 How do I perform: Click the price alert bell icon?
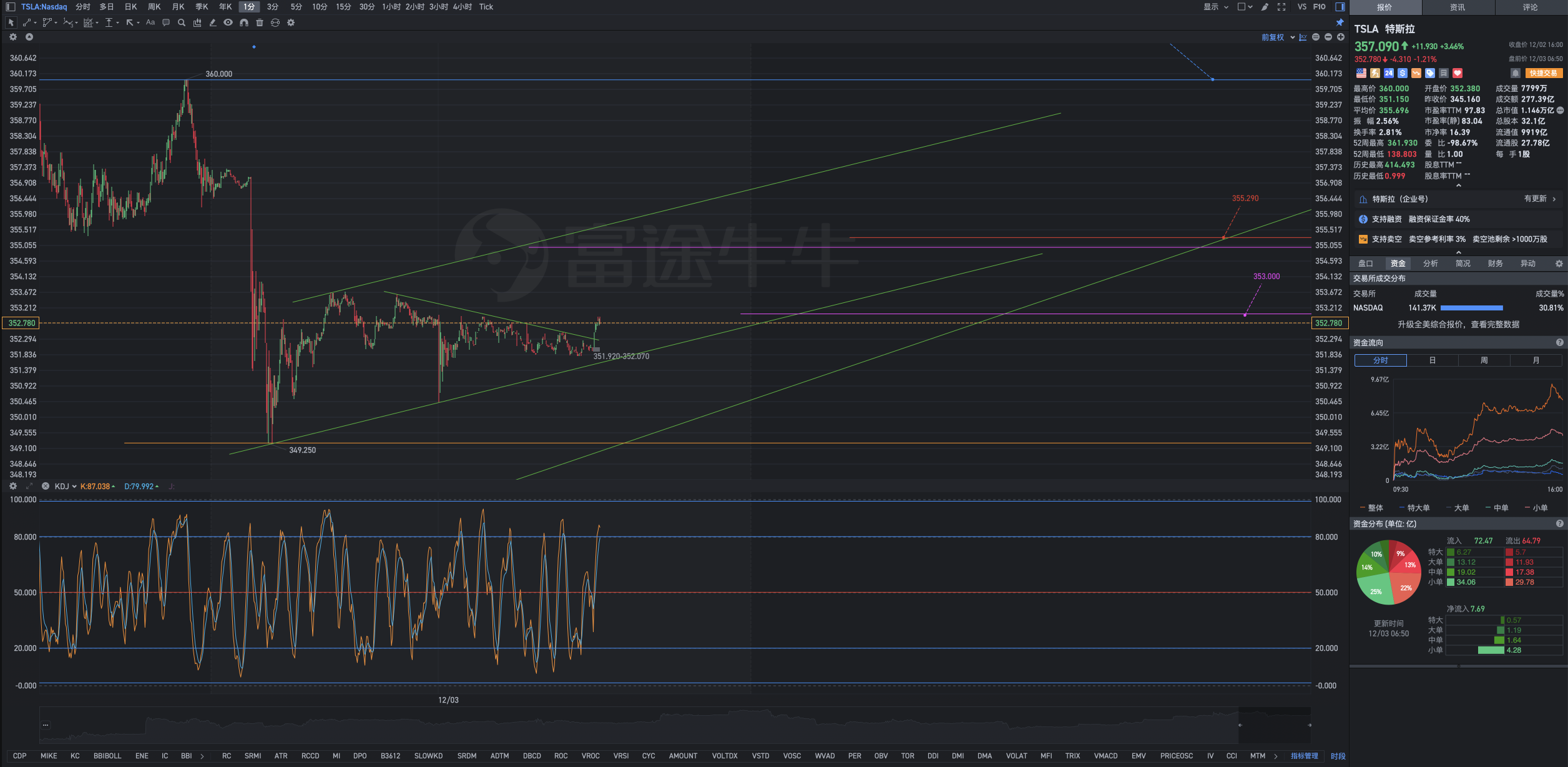(1516, 73)
